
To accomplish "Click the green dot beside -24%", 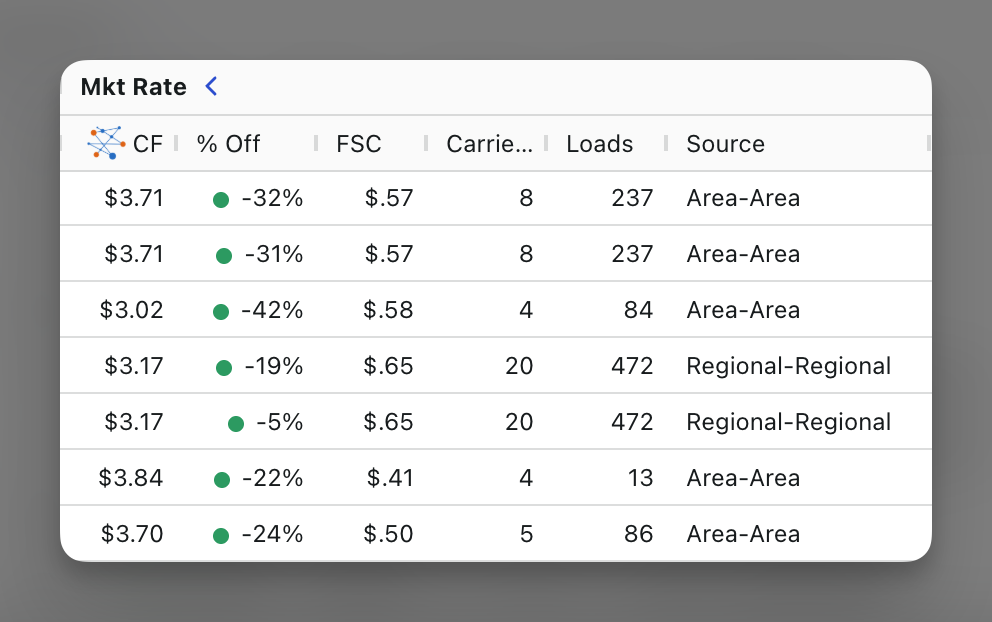I will [x=221, y=536].
